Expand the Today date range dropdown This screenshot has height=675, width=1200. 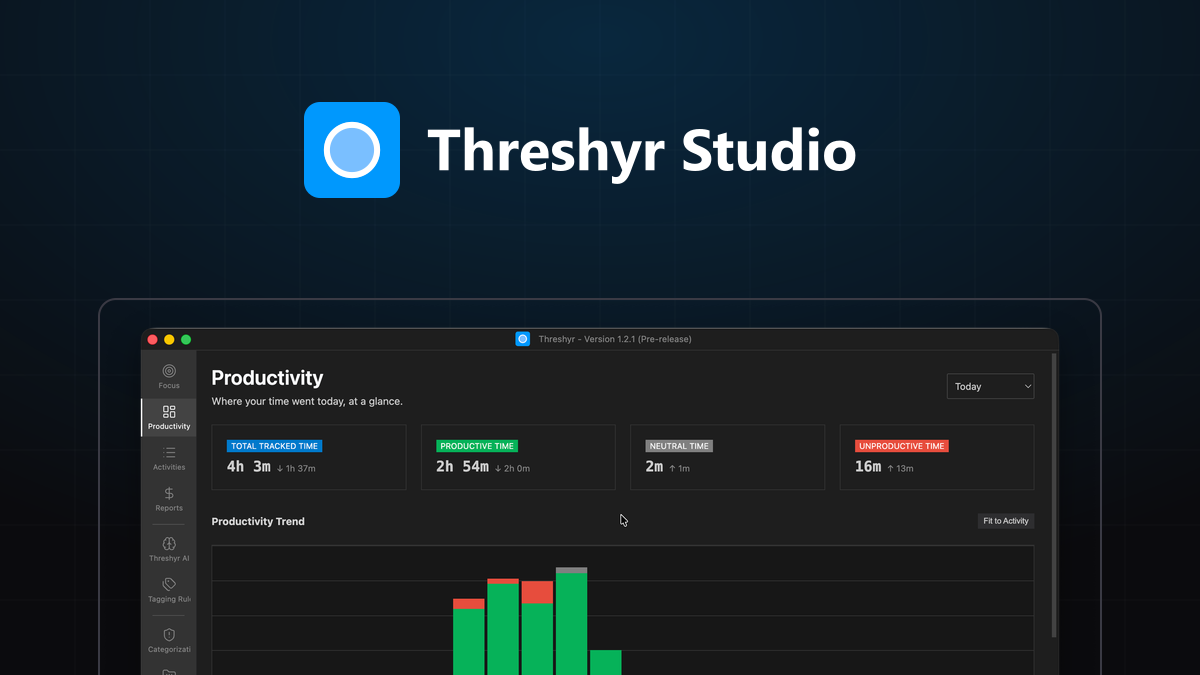990,386
